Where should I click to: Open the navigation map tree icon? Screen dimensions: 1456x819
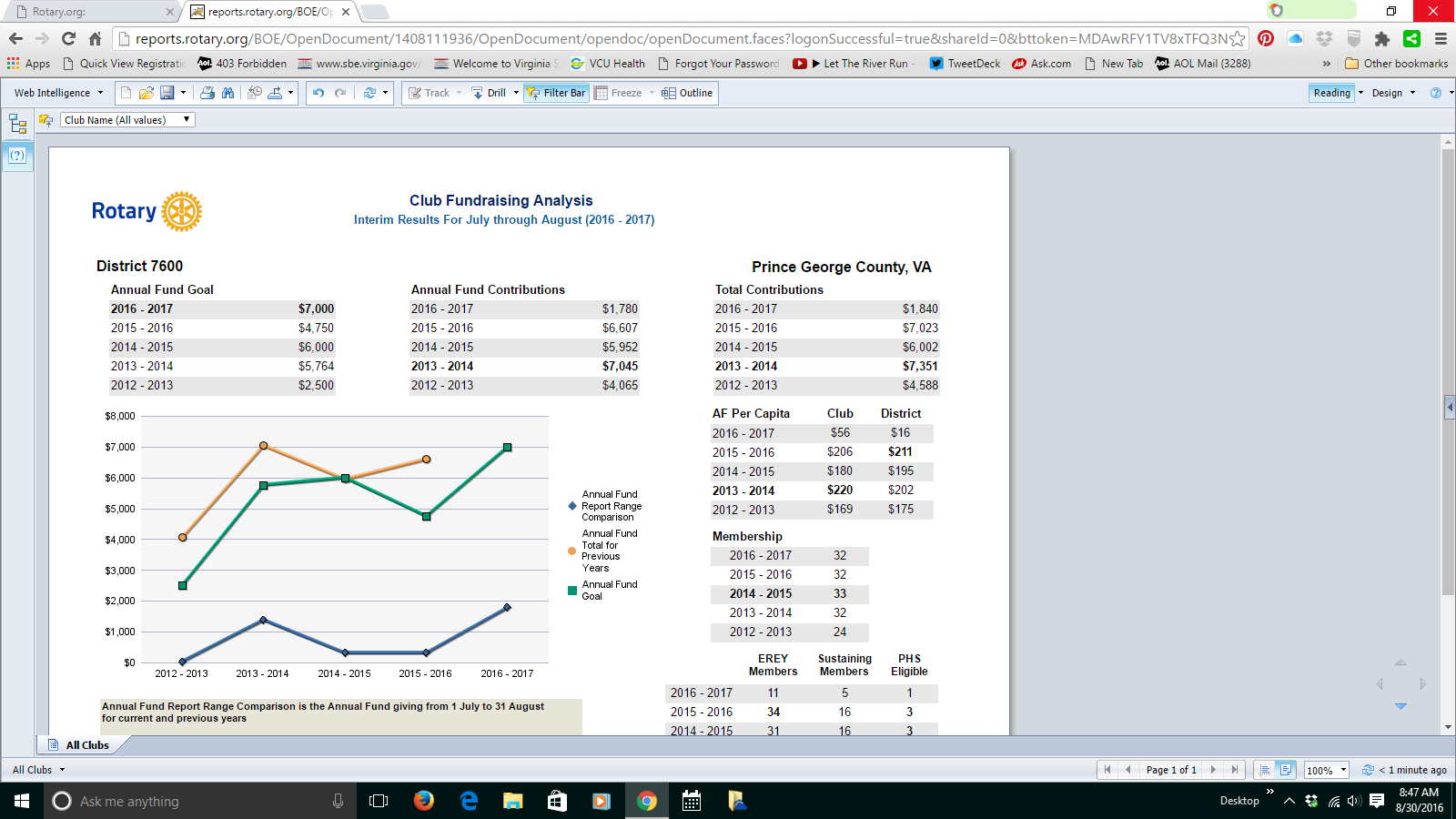[x=17, y=124]
